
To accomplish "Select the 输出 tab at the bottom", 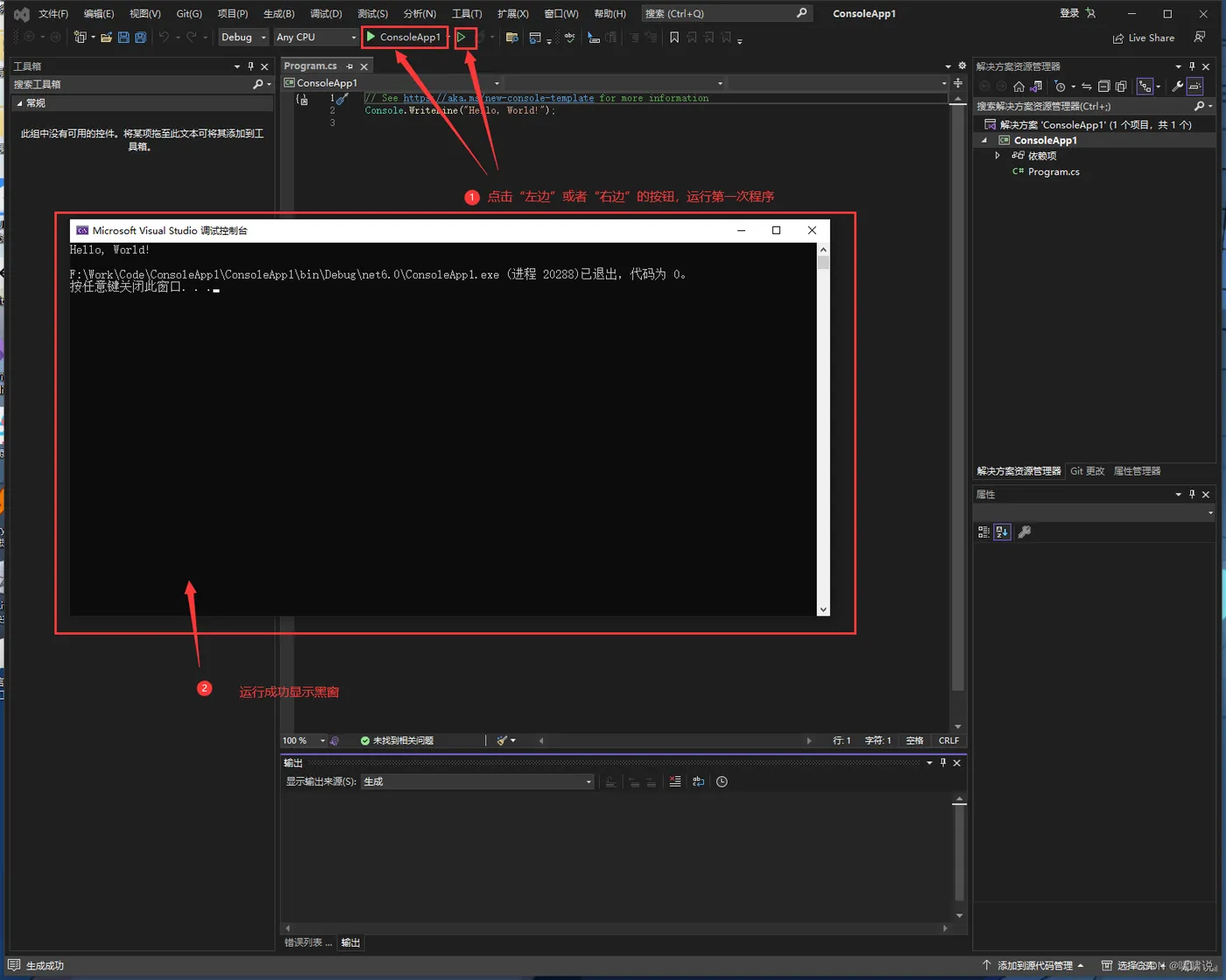I will pos(351,942).
